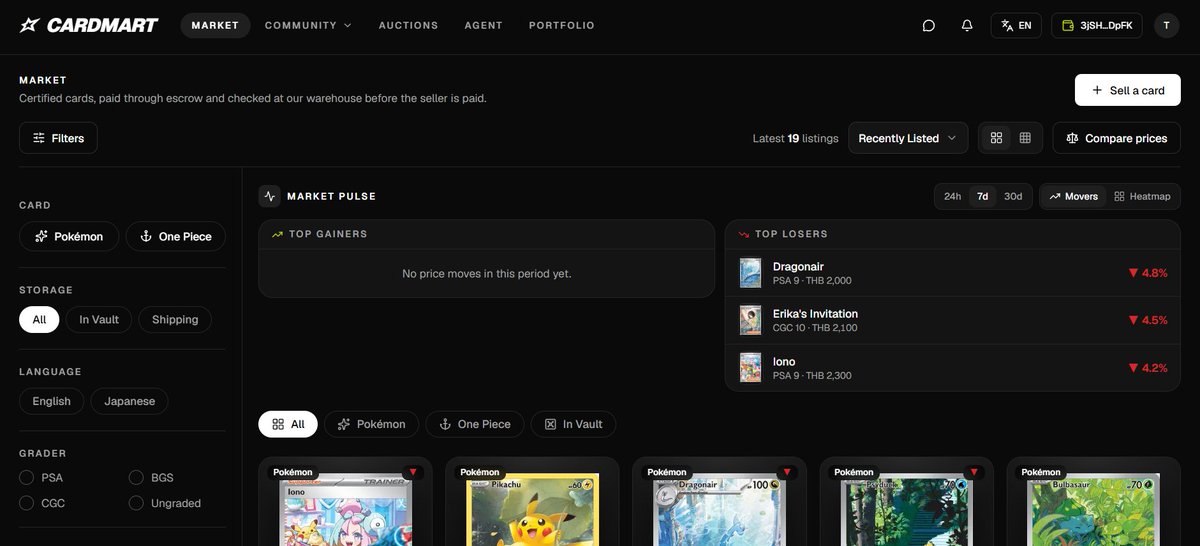Open the Filters panel
The height and width of the screenshot is (546, 1200).
(x=58, y=138)
